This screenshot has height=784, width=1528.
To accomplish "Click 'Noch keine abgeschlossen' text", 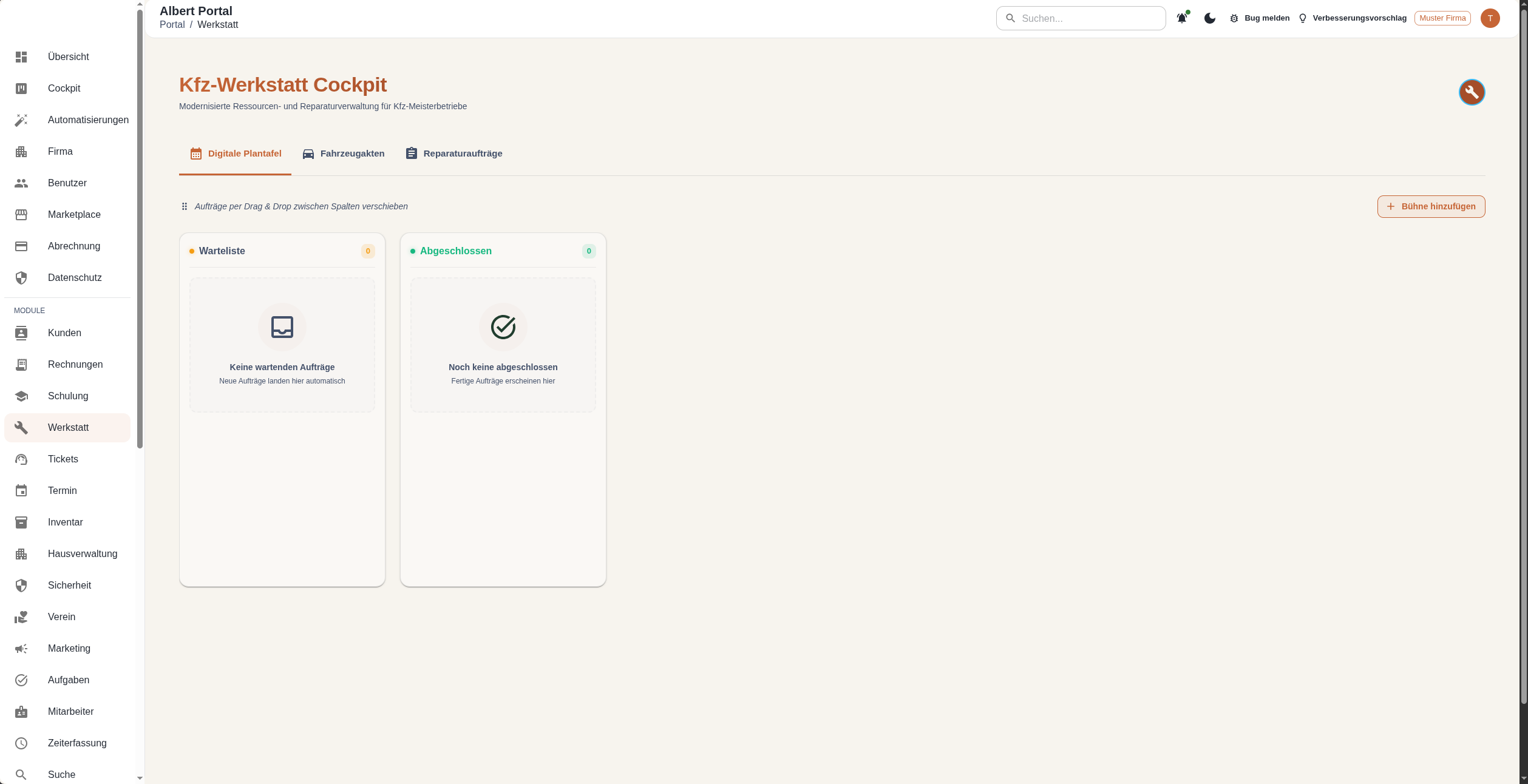I will pos(503,367).
